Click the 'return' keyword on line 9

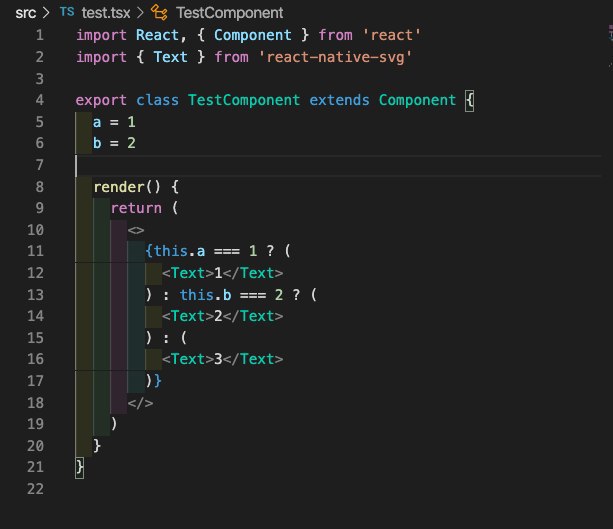[136, 208]
